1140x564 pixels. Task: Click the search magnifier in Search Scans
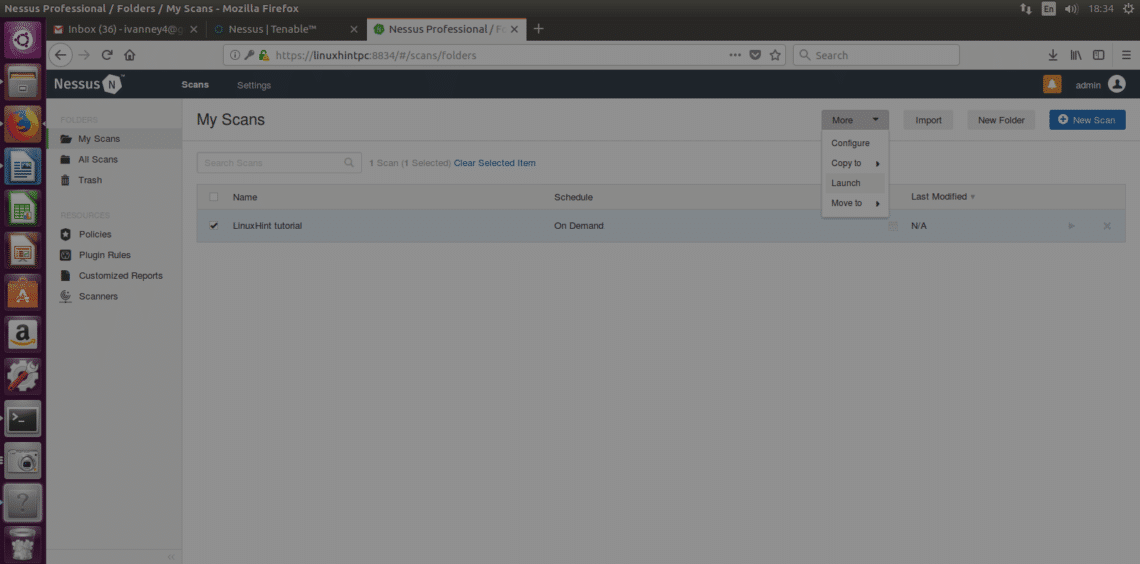point(350,163)
